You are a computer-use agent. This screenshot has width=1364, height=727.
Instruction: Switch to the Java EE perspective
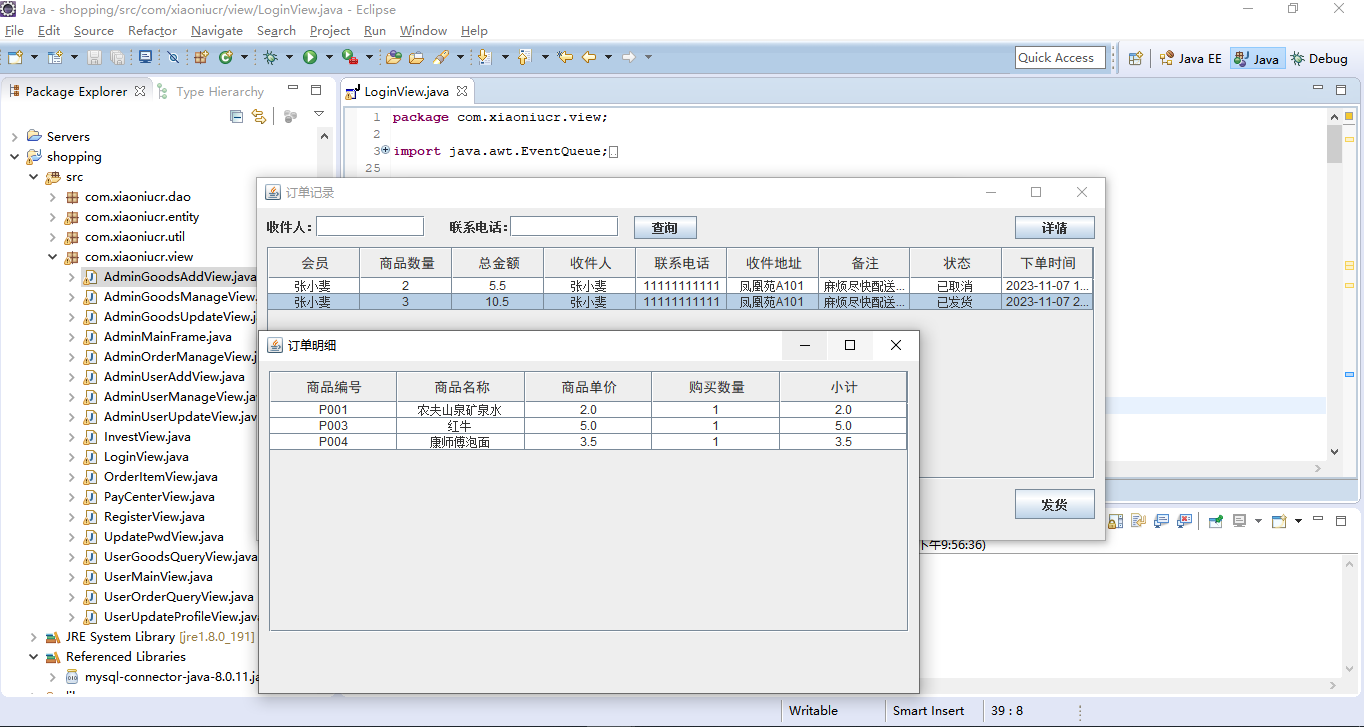(x=1190, y=58)
